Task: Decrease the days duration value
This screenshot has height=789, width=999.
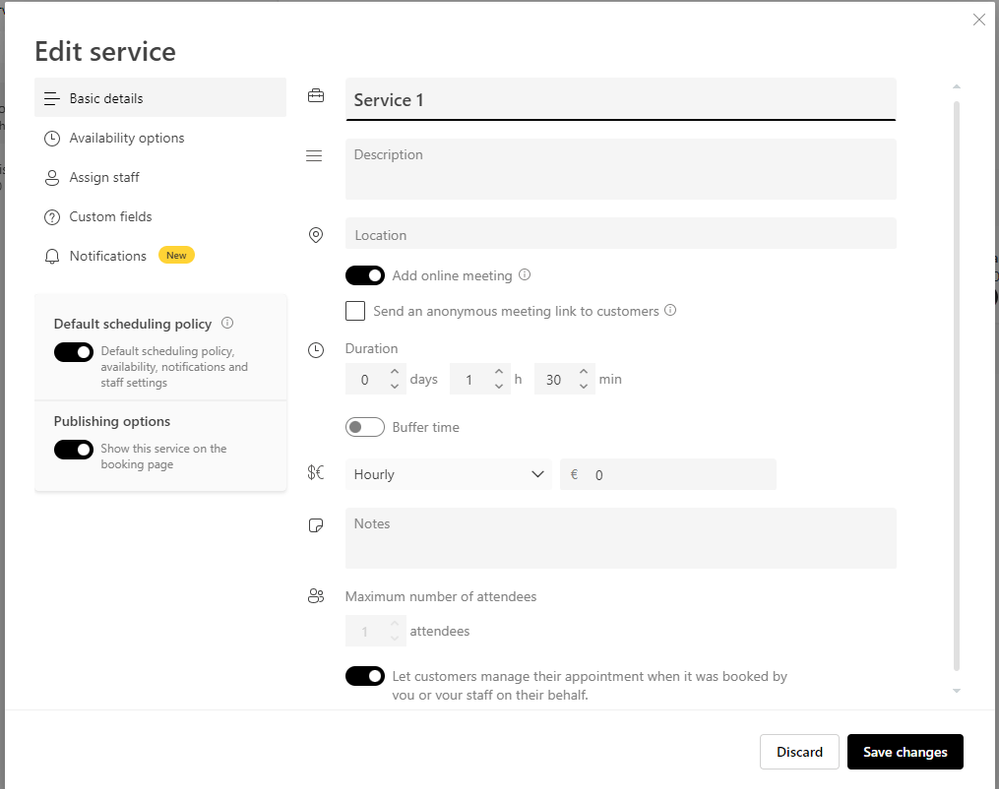Action: coord(395,386)
